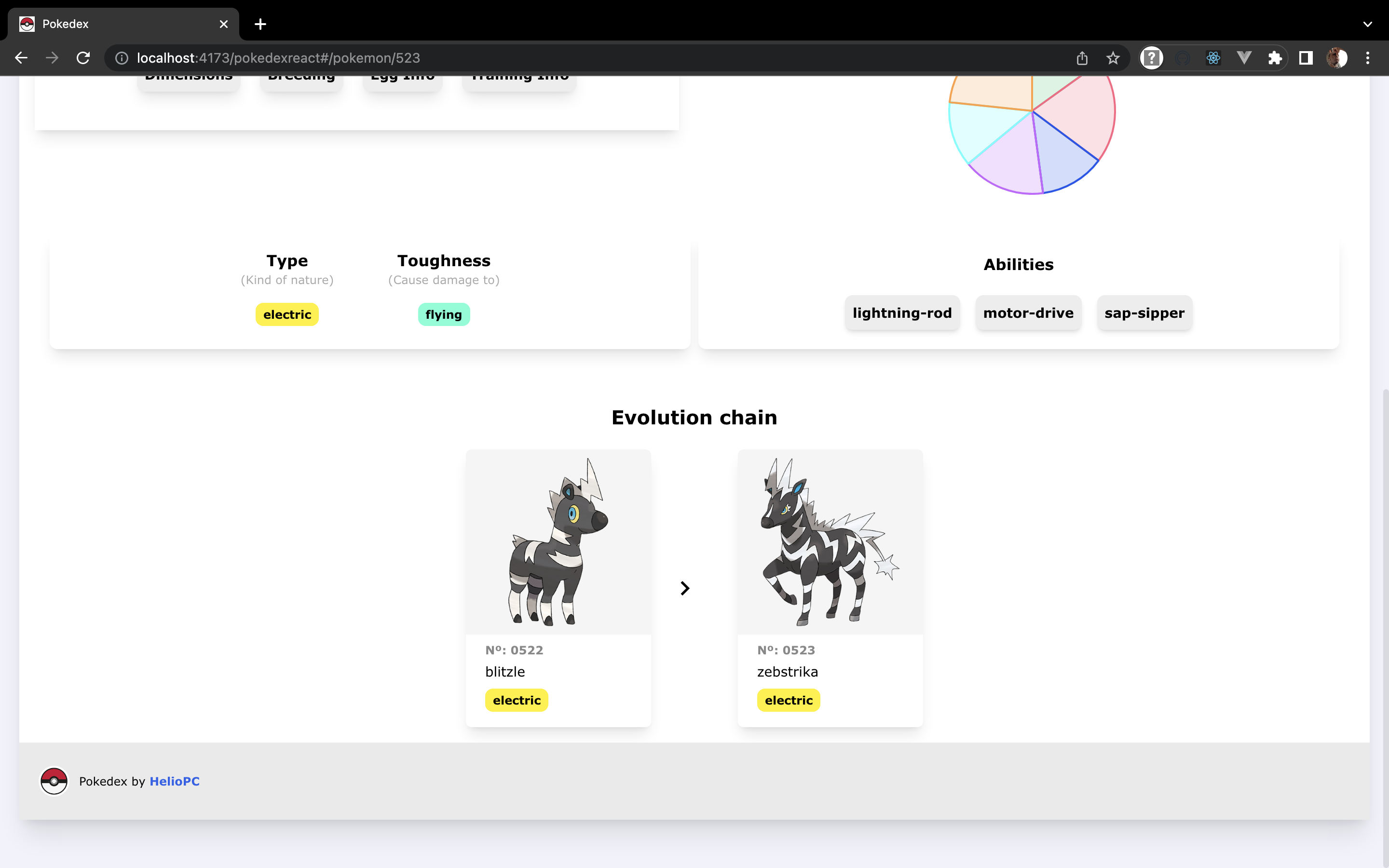Screen dimensions: 1389x868
Task: Open the blitzle evolution card
Action: tap(558, 588)
